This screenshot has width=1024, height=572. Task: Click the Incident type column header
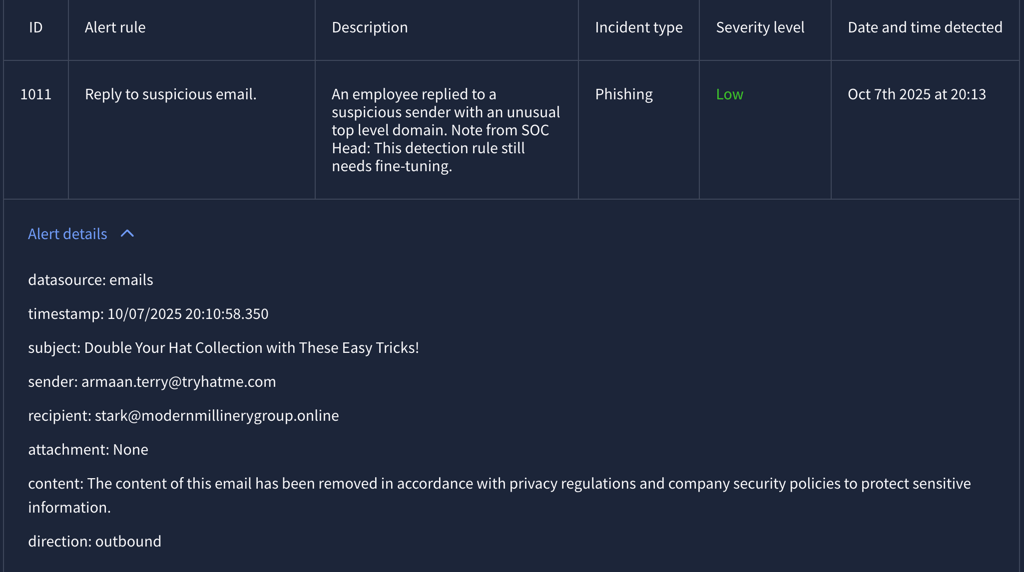(x=638, y=28)
